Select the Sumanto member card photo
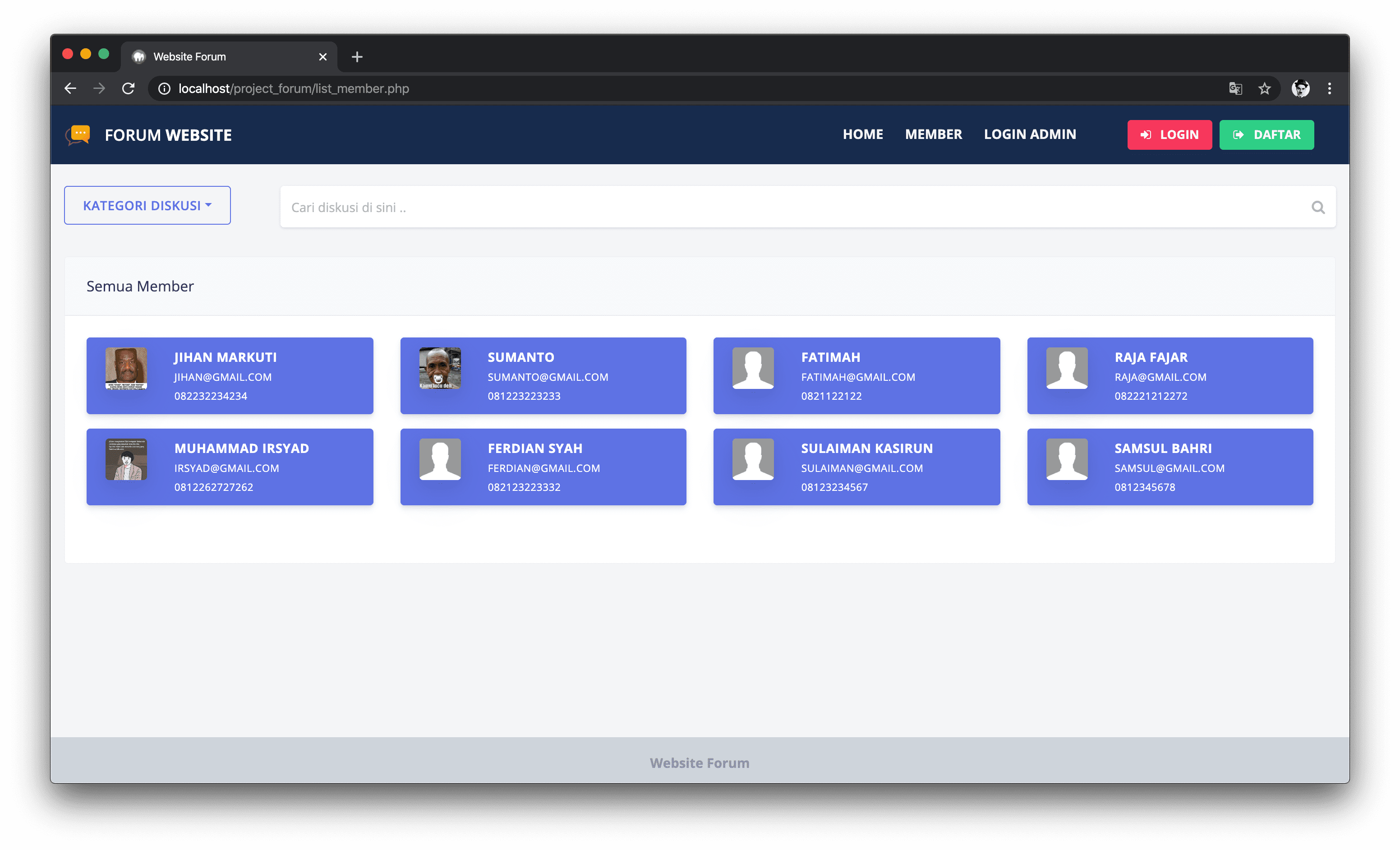 pyautogui.click(x=440, y=368)
